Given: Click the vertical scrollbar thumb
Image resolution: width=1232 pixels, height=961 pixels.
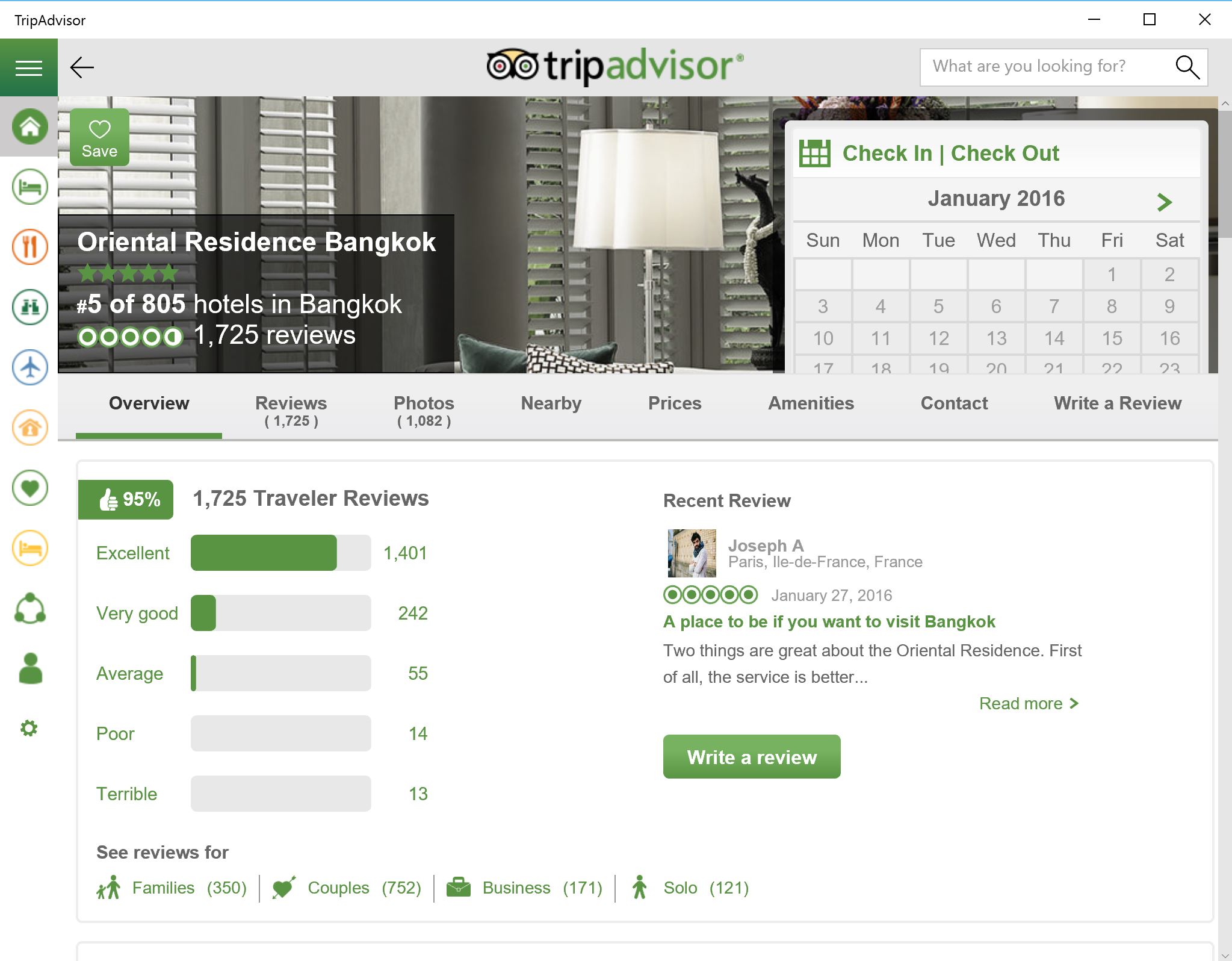Looking at the screenshot, I should (1225, 175).
